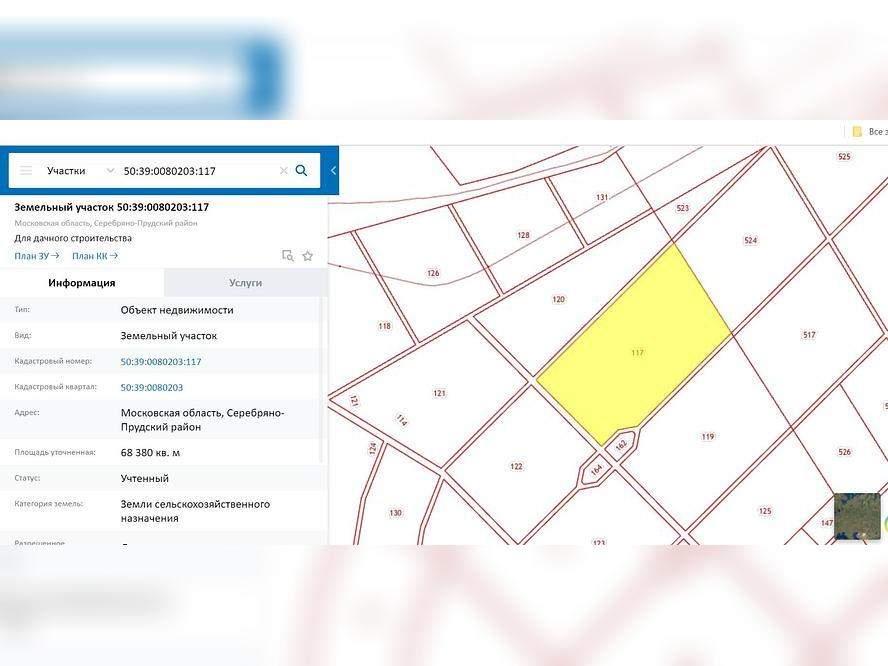Switch basemap via satellite thumbnail
Viewport: 888px width, 666px height.
[x=857, y=516]
